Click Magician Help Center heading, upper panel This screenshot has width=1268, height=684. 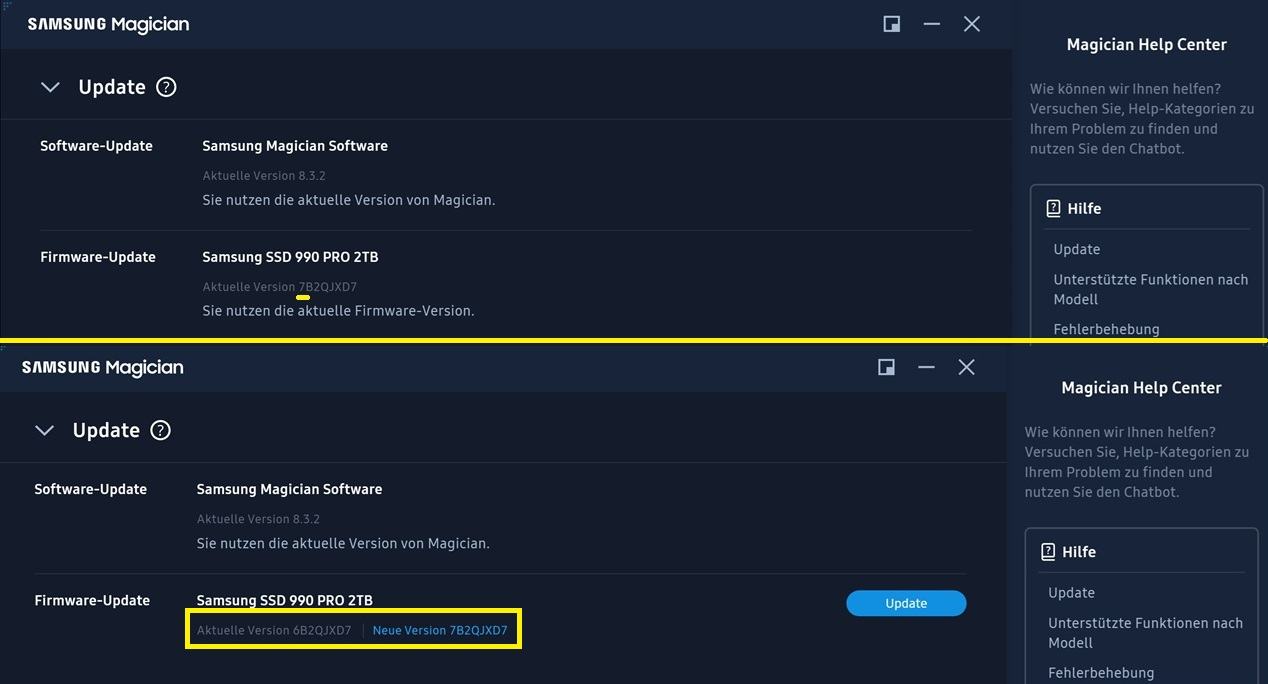(1147, 44)
